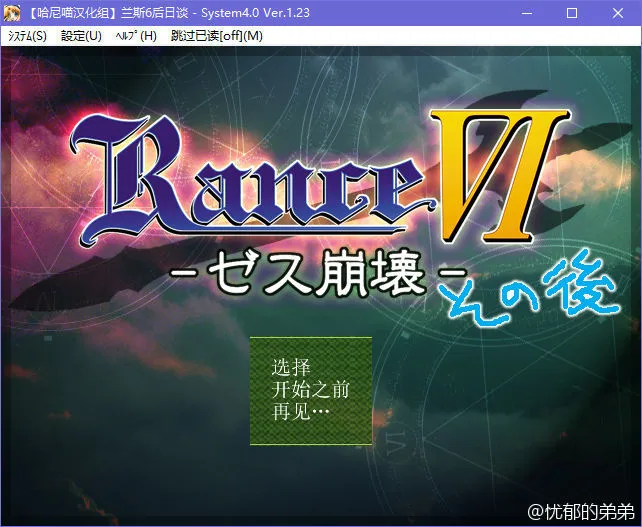Open the ｼｽﾃﾑ(S) menu
642x527 pixels.
pos(28,36)
